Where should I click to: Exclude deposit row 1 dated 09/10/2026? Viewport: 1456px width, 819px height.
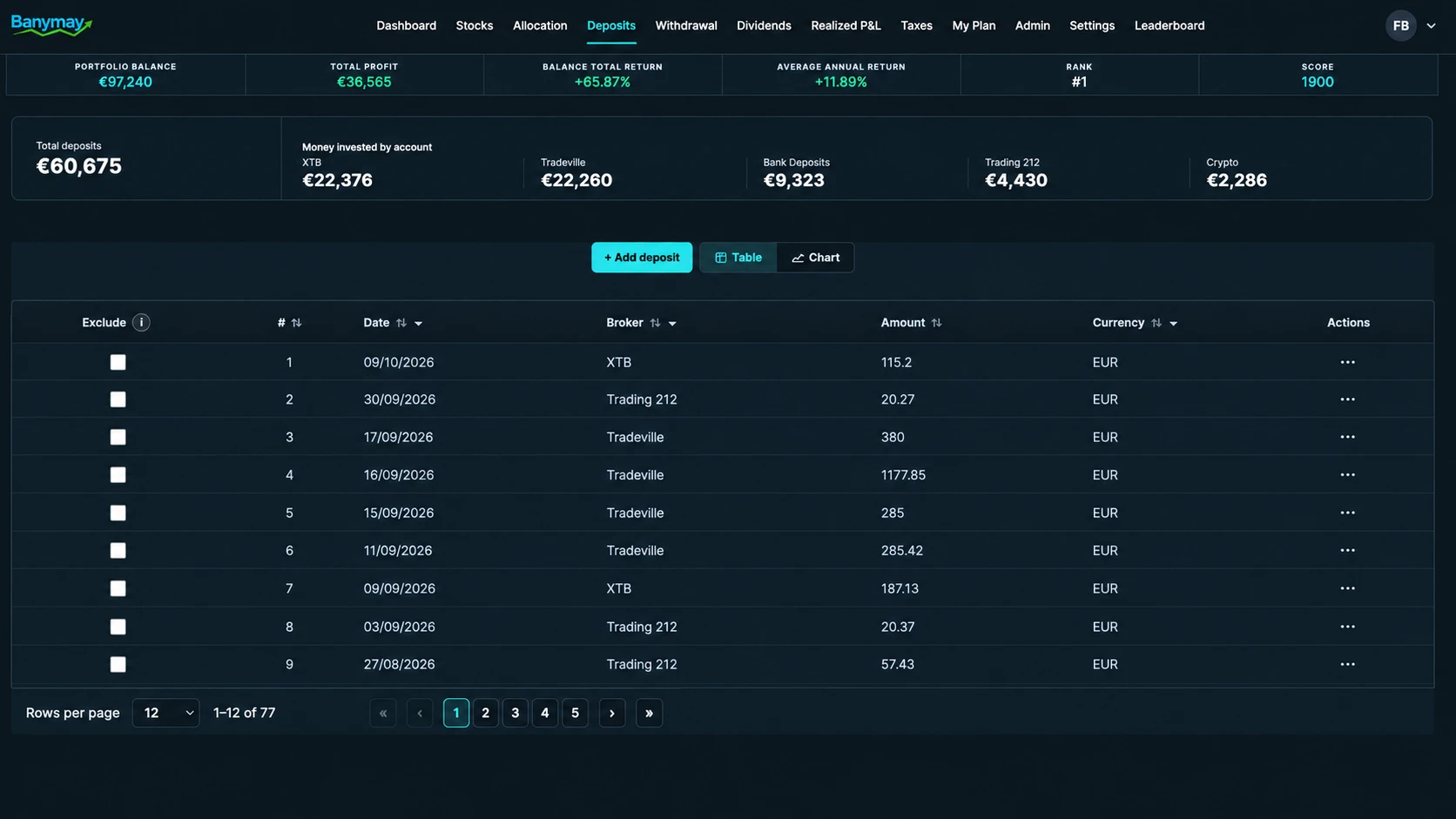click(118, 362)
